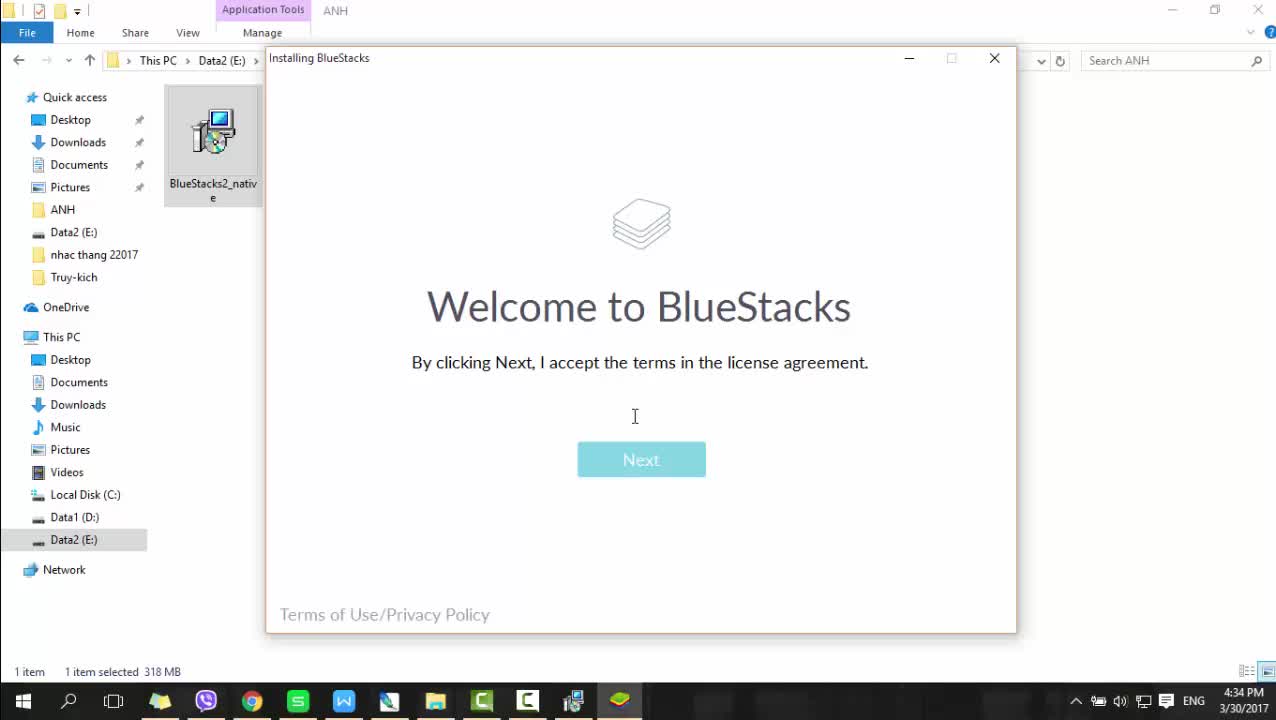Image resolution: width=1276 pixels, height=720 pixels.
Task: Open the Manage tab under Application Tools
Action: [262, 33]
